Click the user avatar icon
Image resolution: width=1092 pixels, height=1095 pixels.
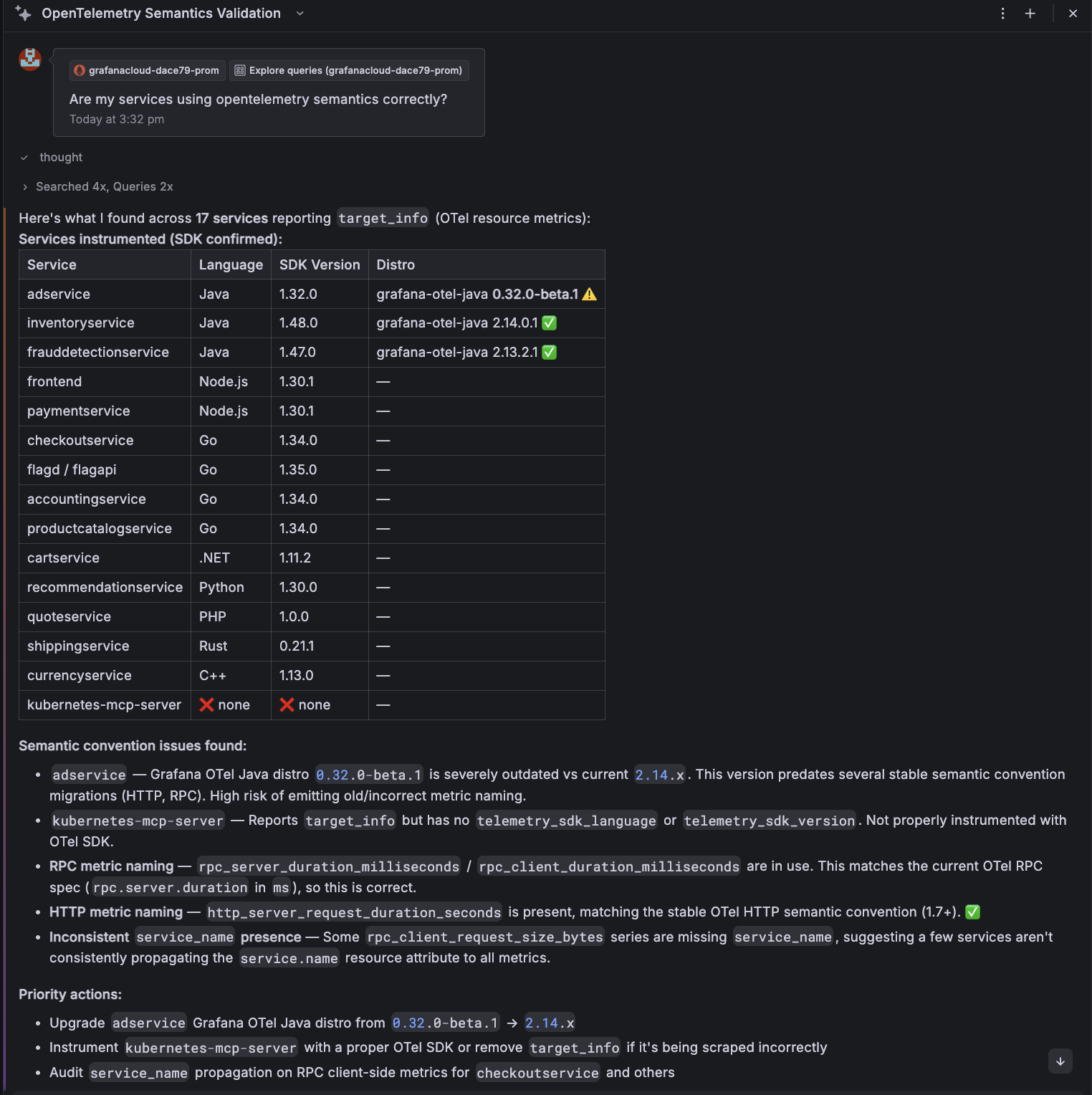[x=30, y=59]
